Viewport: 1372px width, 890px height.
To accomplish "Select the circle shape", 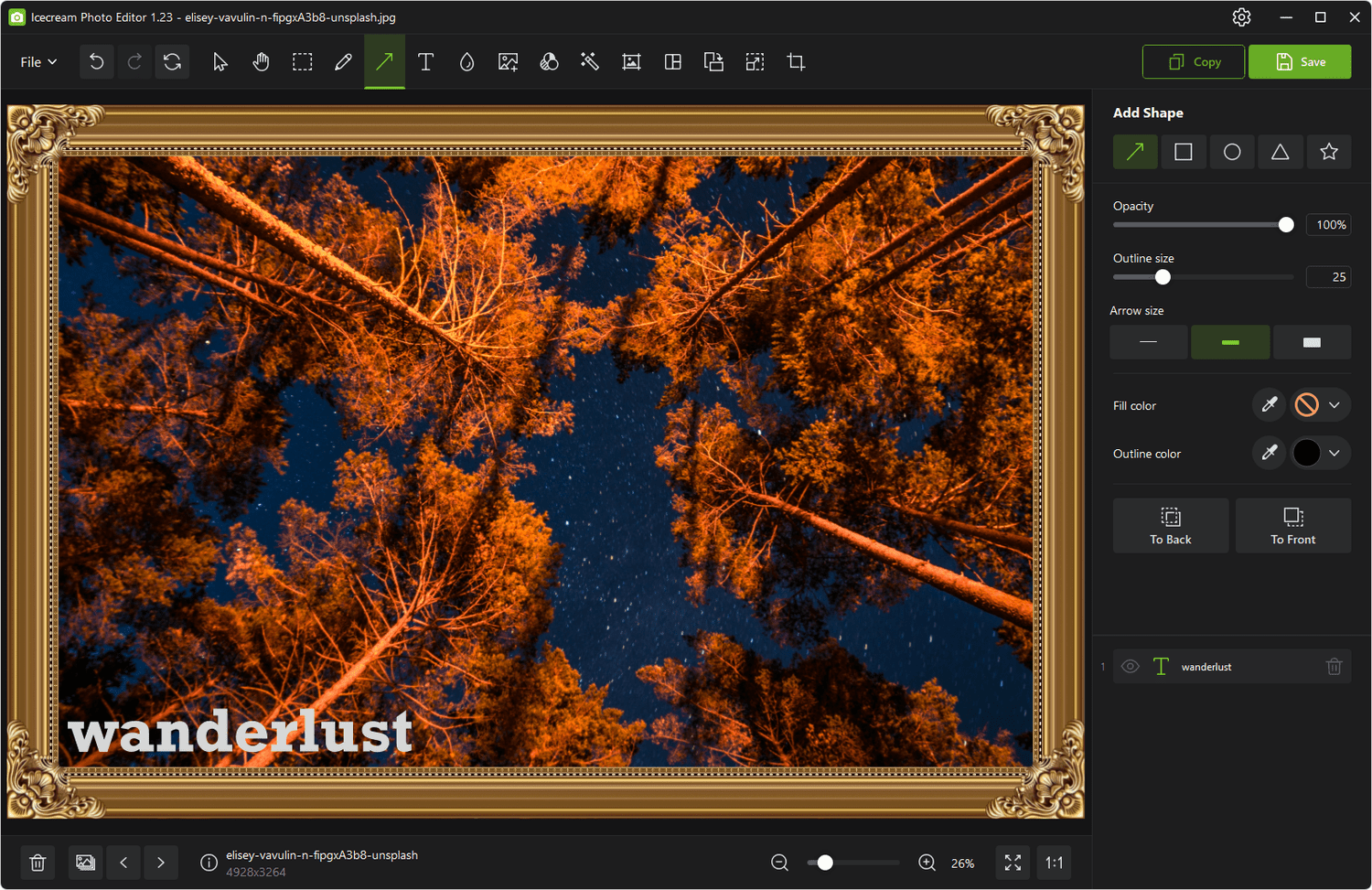I will tap(1232, 152).
